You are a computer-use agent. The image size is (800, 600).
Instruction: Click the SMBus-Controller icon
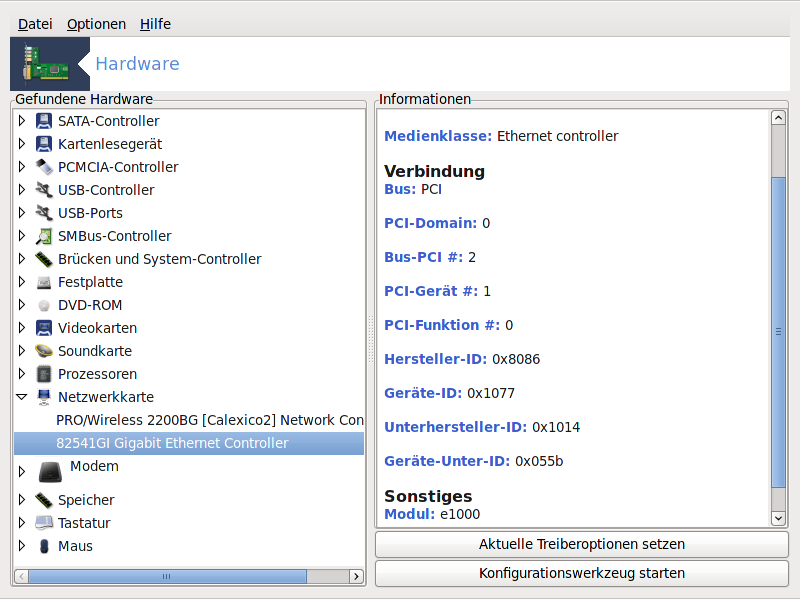(x=44, y=236)
